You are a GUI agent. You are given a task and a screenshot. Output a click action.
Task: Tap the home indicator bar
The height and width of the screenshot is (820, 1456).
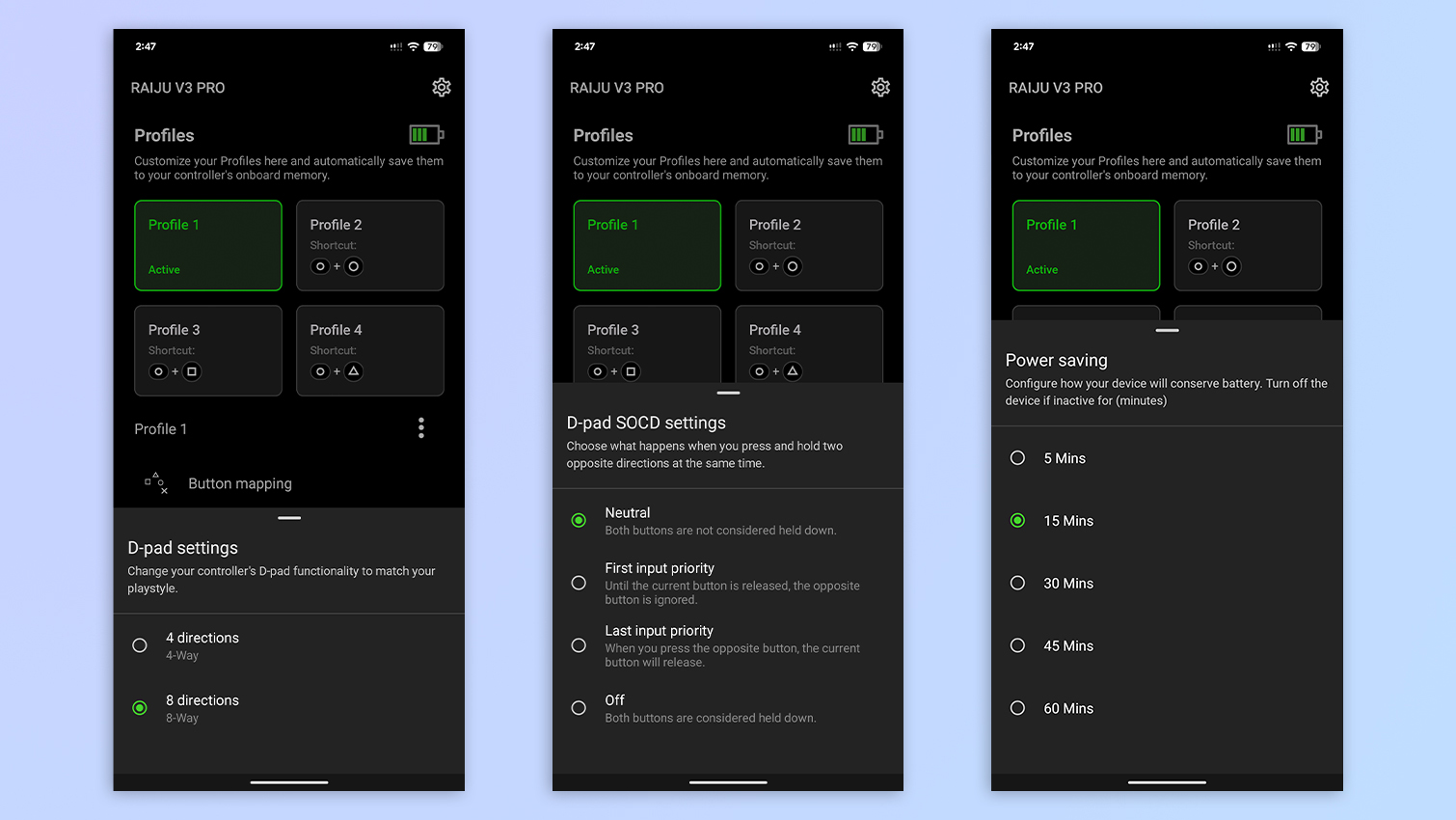tap(288, 781)
